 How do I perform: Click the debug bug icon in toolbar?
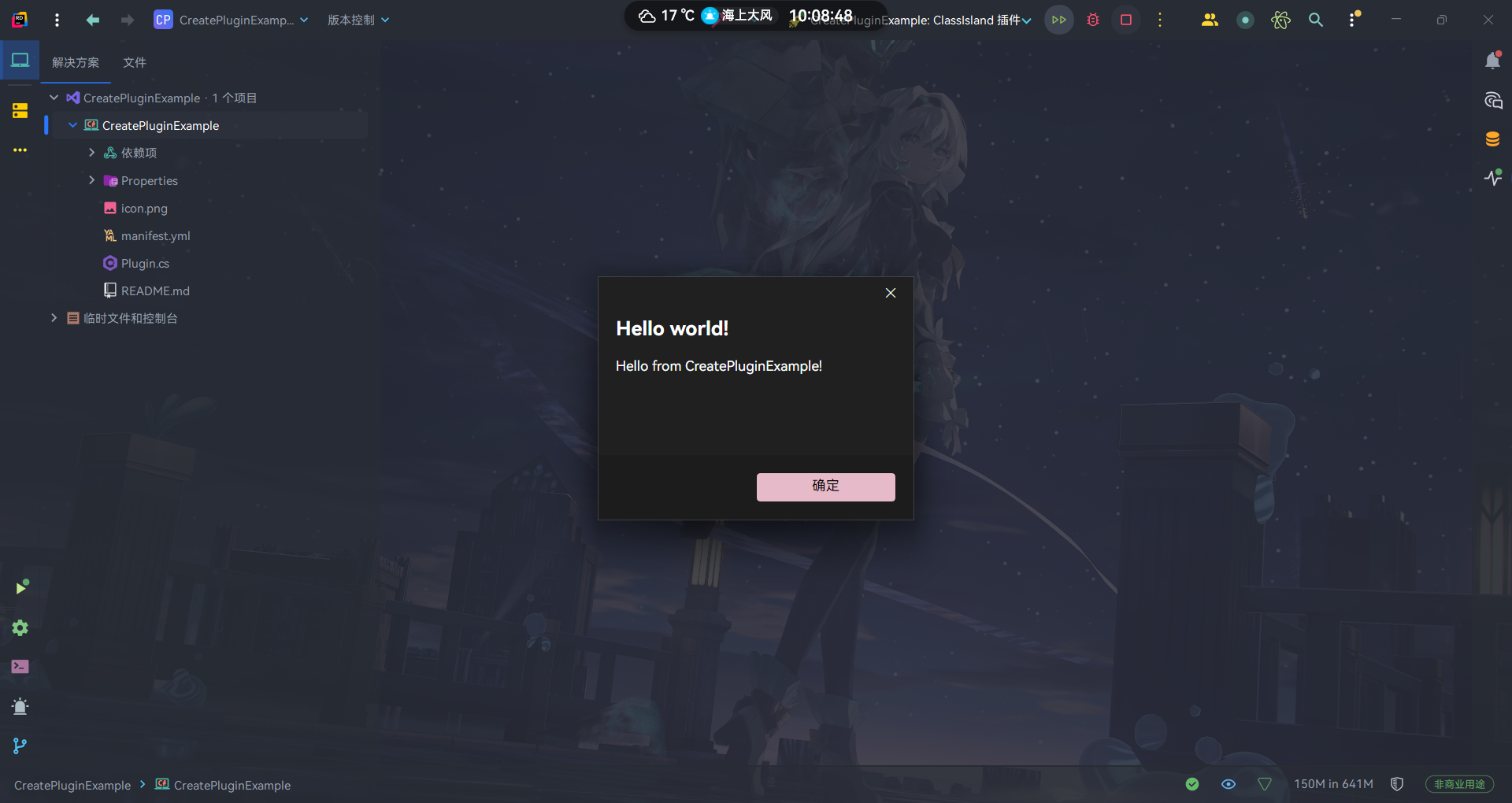[1092, 20]
